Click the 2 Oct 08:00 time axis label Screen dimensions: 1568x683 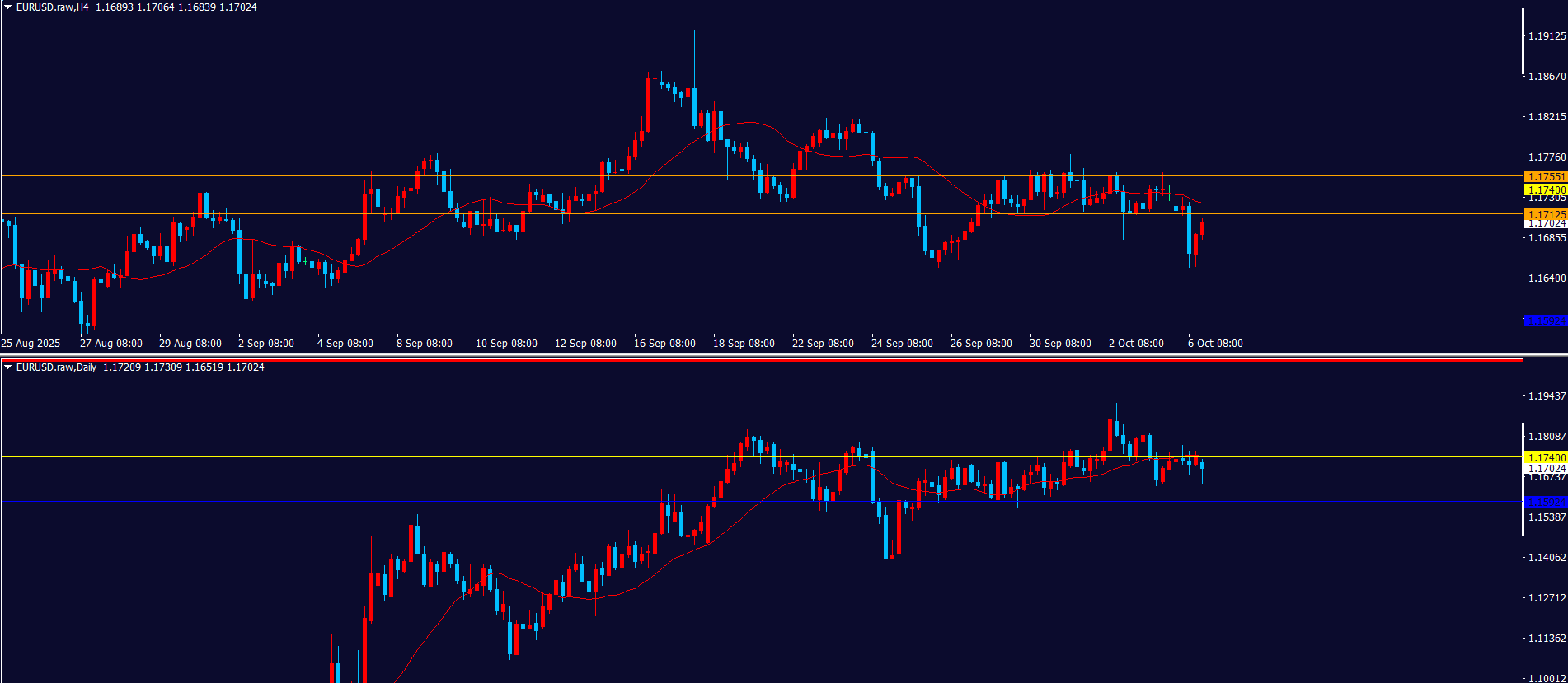point(1136,344)
